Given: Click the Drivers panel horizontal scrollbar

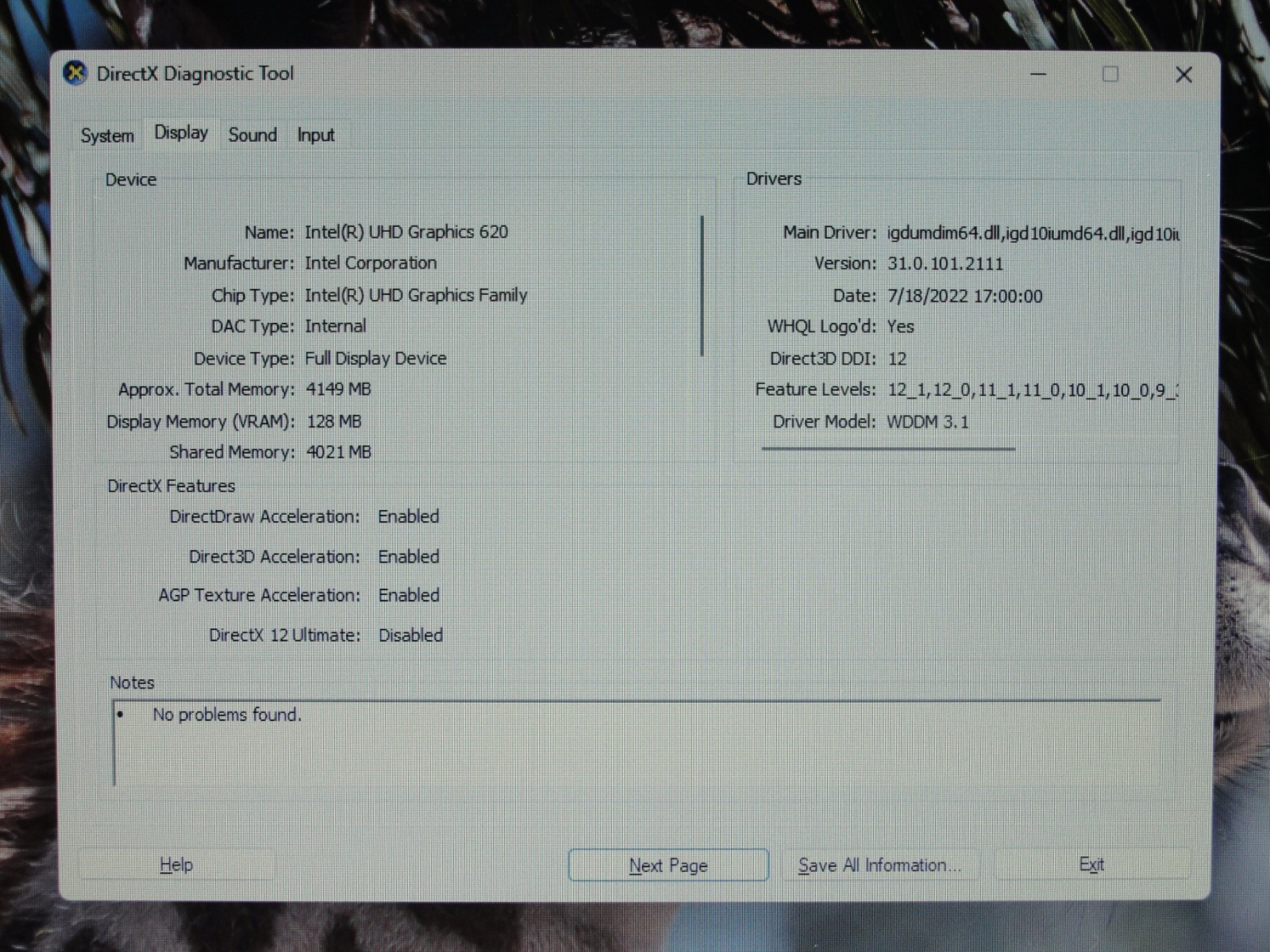Looking at the screenshot, I should point(888,449).
